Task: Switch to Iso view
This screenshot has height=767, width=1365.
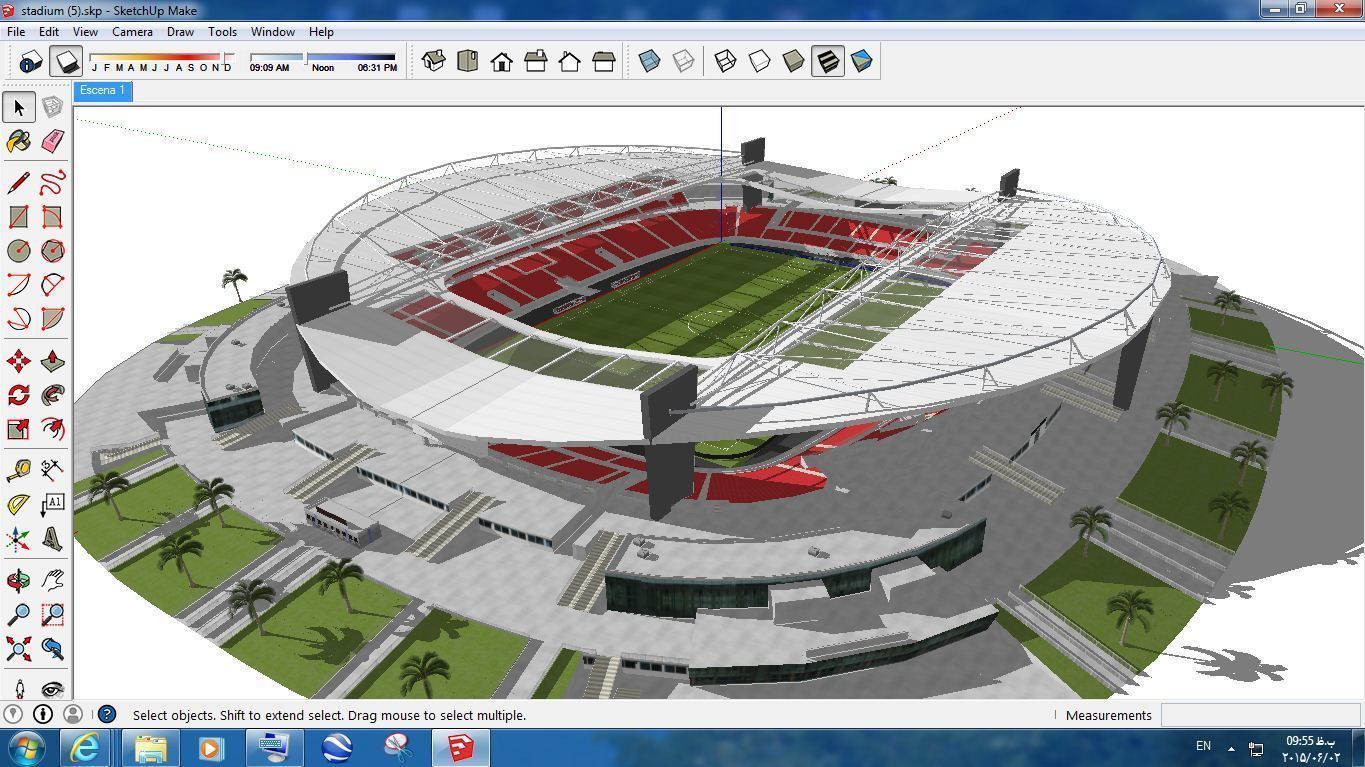Action: coord(433,61)
